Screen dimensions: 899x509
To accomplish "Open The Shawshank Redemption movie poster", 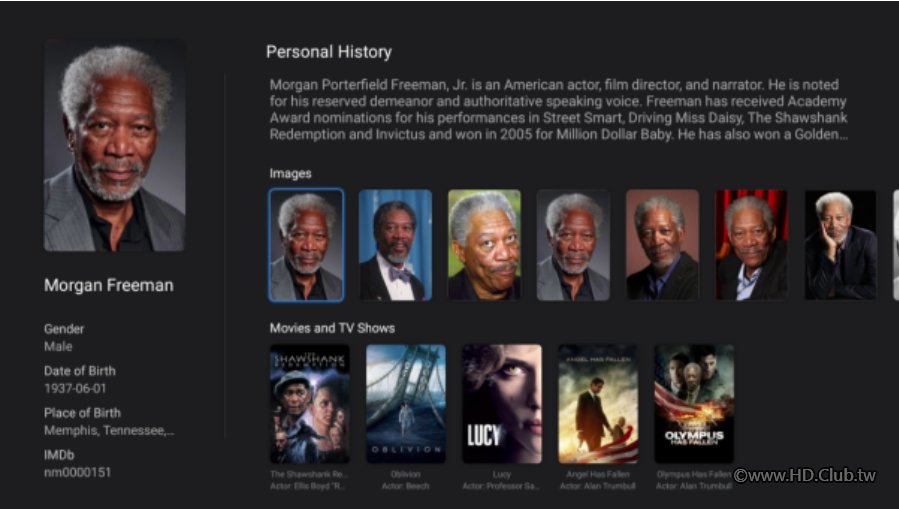I will point(310,404).
